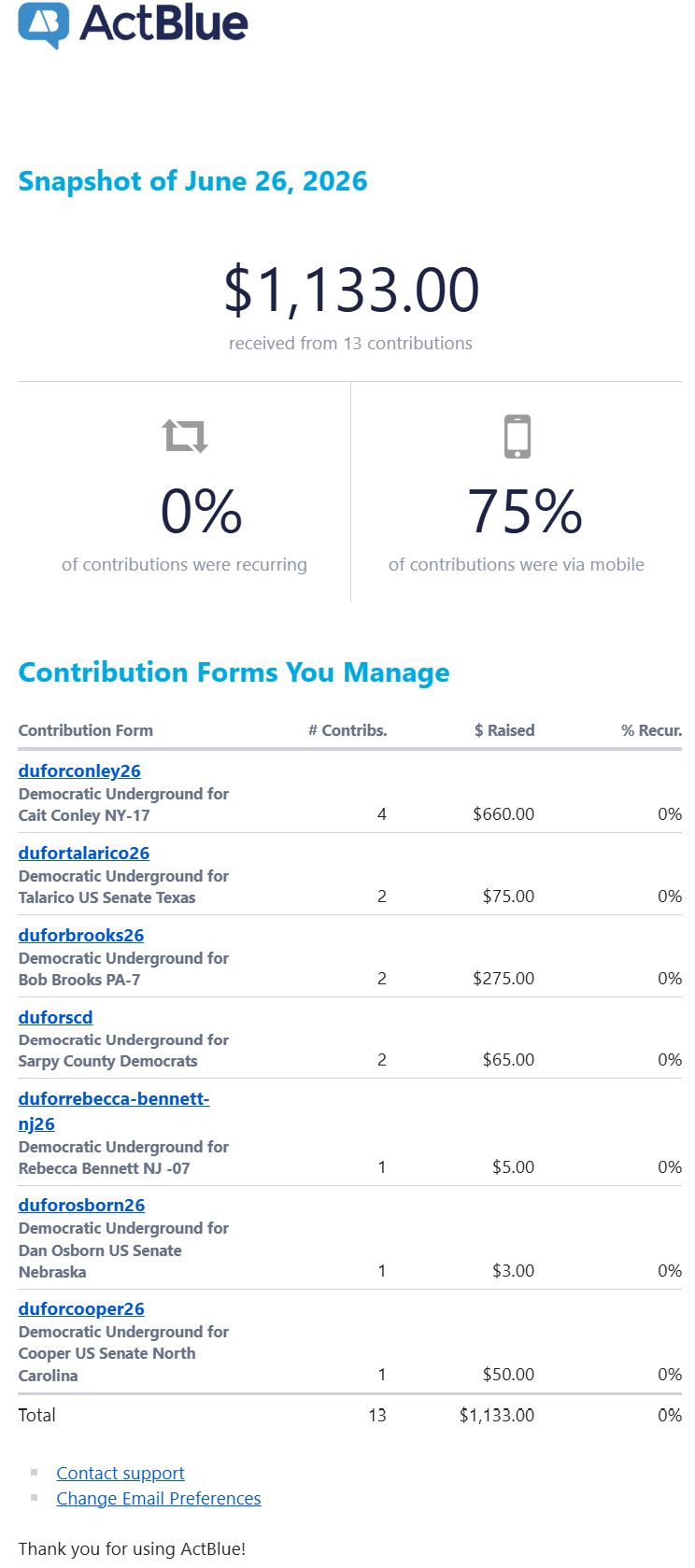Click the ActBlue wordmark text
Image resolution: width=695 pixels, height=1568 pixels.
[164, 23]
